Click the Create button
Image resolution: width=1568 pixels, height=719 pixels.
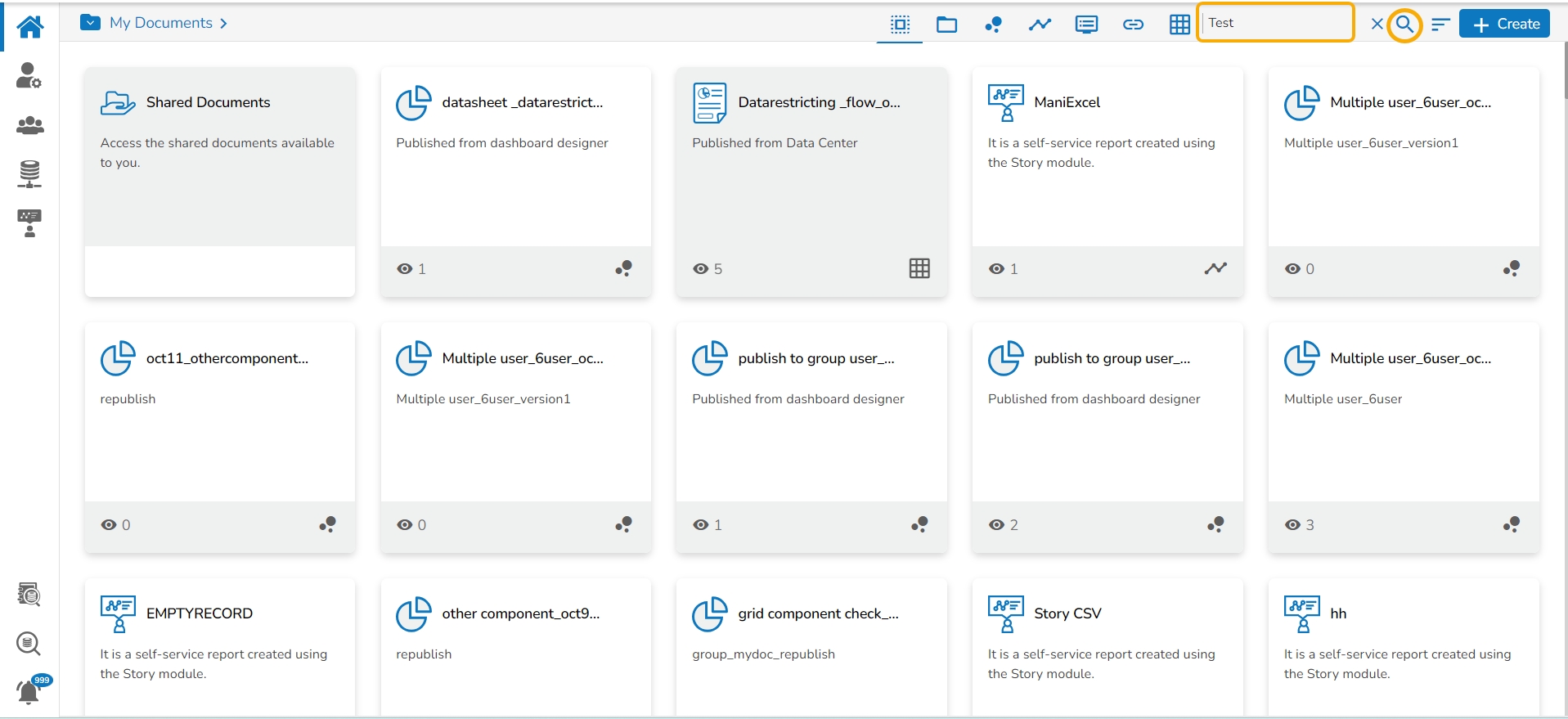[1505, 25]
